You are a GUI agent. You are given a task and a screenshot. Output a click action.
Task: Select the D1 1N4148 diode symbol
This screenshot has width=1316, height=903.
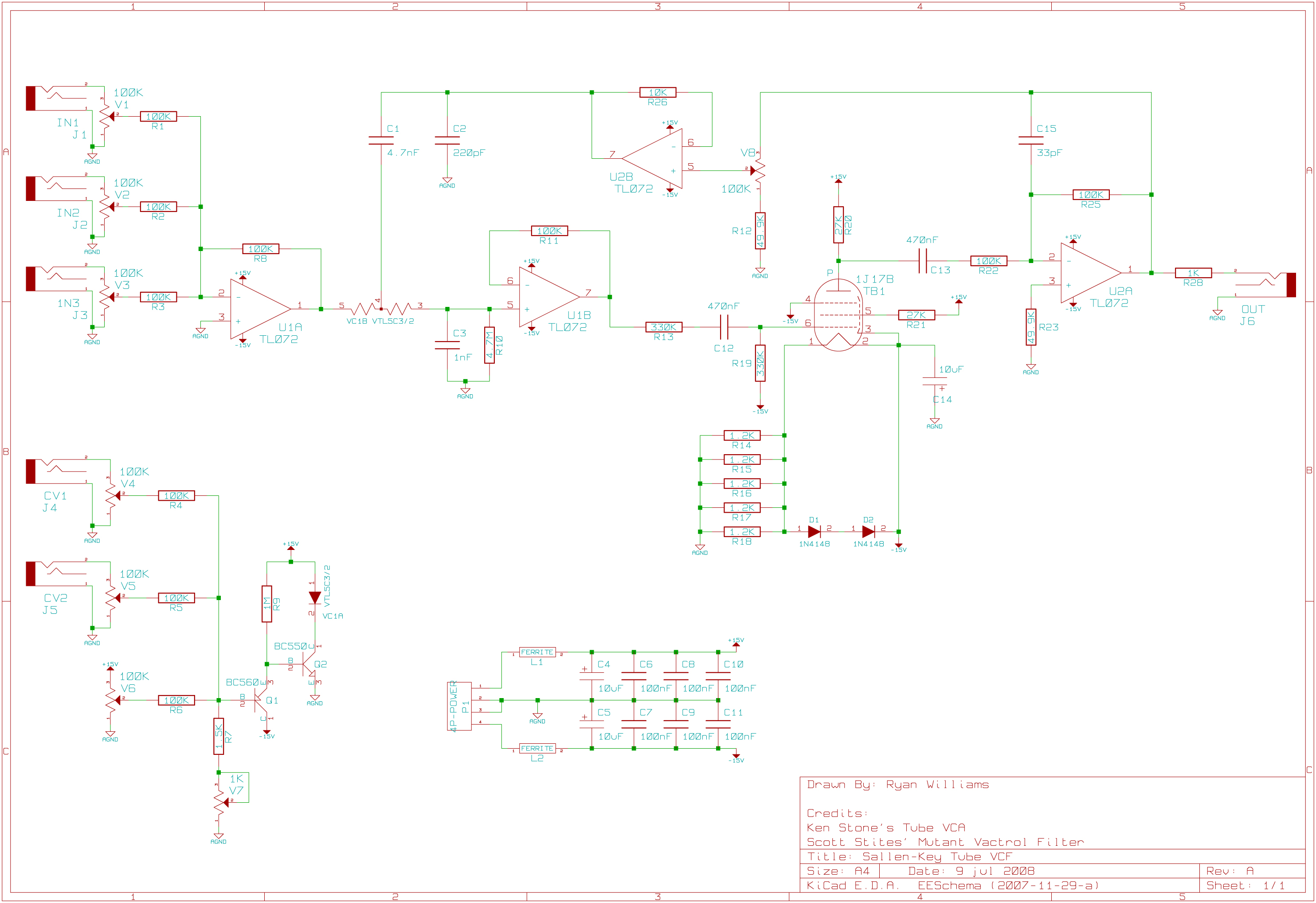point(814,531)
